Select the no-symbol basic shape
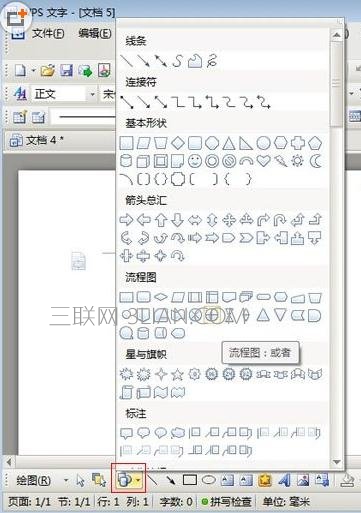The image size is (361, 513). click(229, 161)
